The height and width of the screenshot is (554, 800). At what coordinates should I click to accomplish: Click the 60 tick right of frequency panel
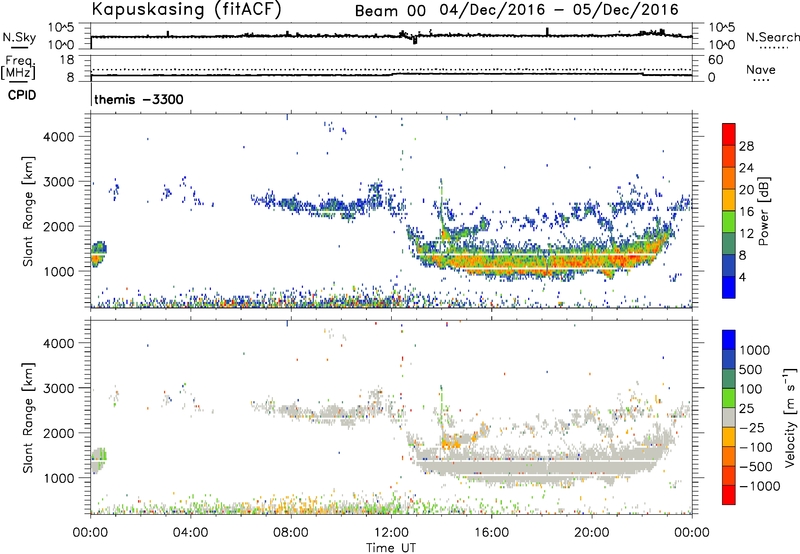(715, 60)
